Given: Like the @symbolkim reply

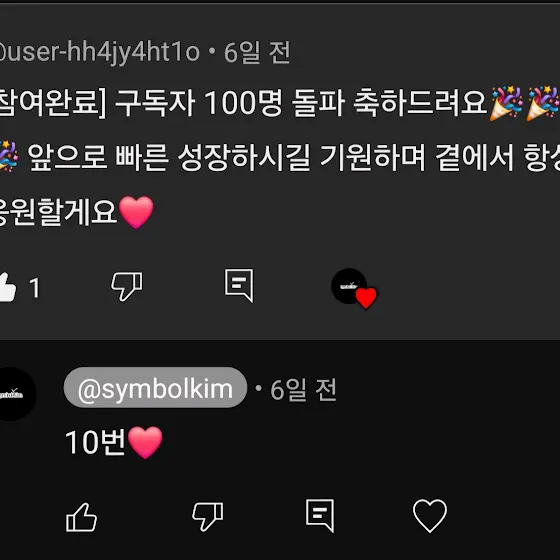Looking at the screenshot, I should pyautogui.click(x=81, y=517).
